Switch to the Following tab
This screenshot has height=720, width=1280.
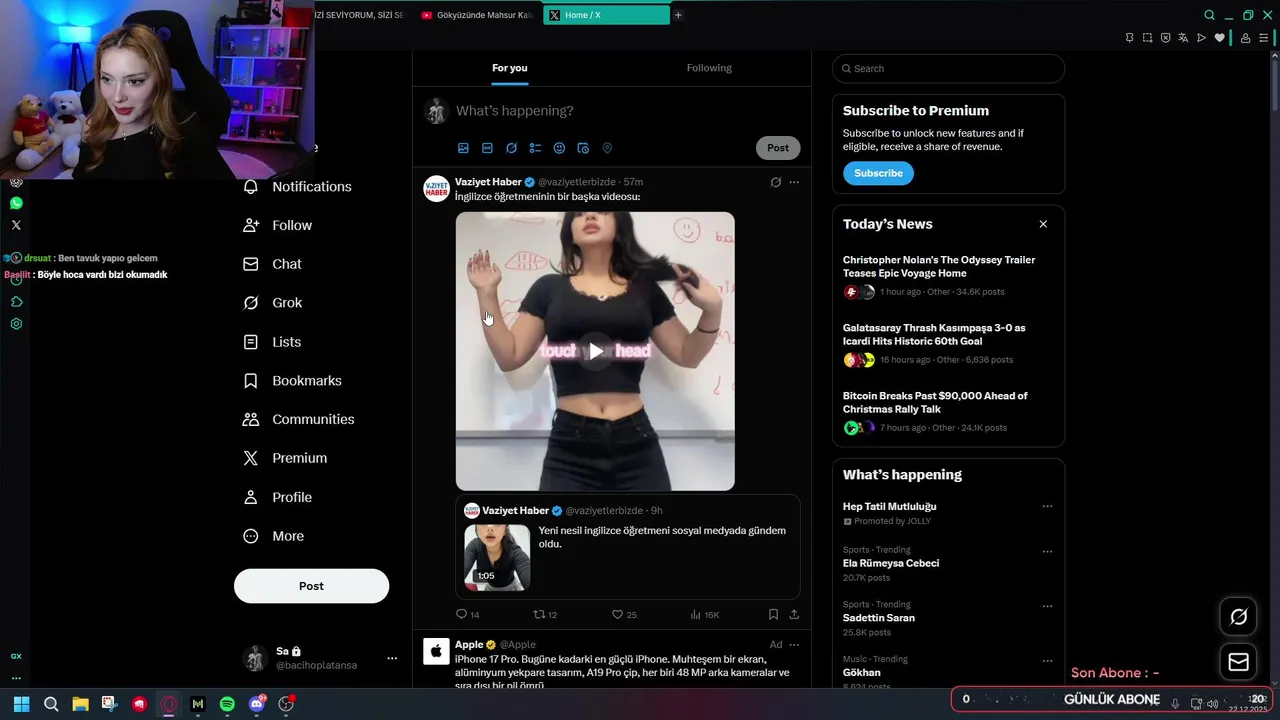click(x=709, y=68)
